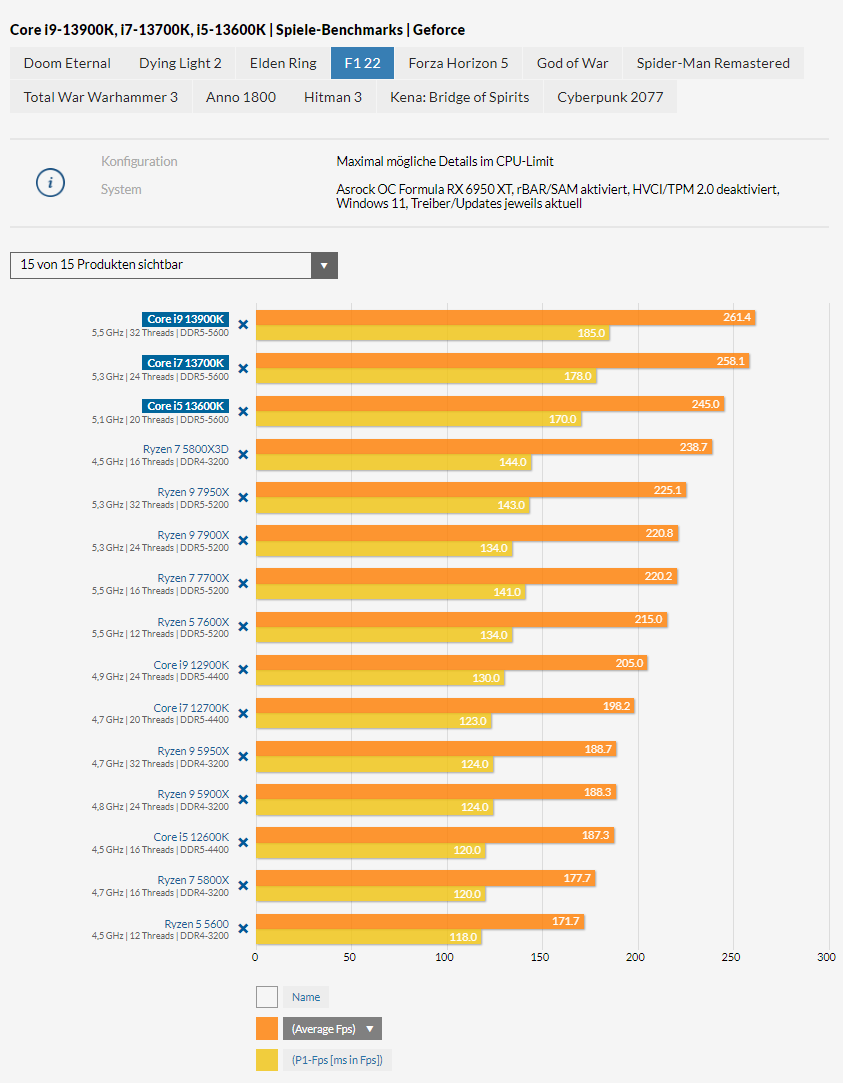Remove Ryzen 9 5950X with its X icon
Viewport: 846px width, 1083px height.
(243, 757)
